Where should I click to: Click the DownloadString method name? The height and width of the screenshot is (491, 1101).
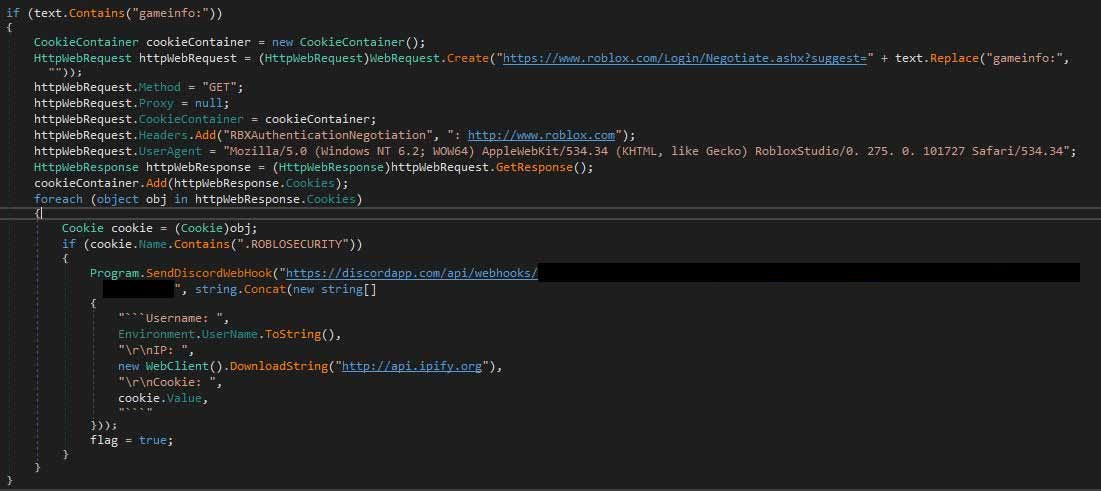(279, 367)
